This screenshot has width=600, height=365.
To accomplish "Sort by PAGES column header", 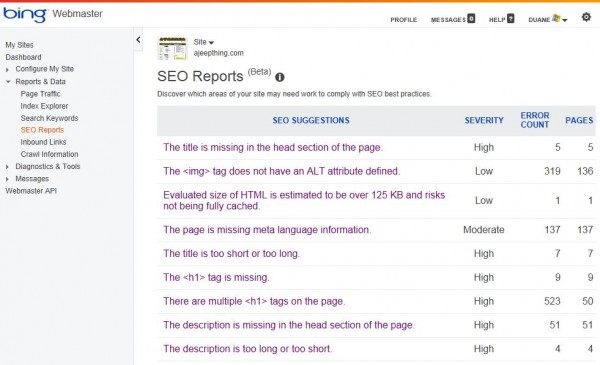I will pos(579,121).
